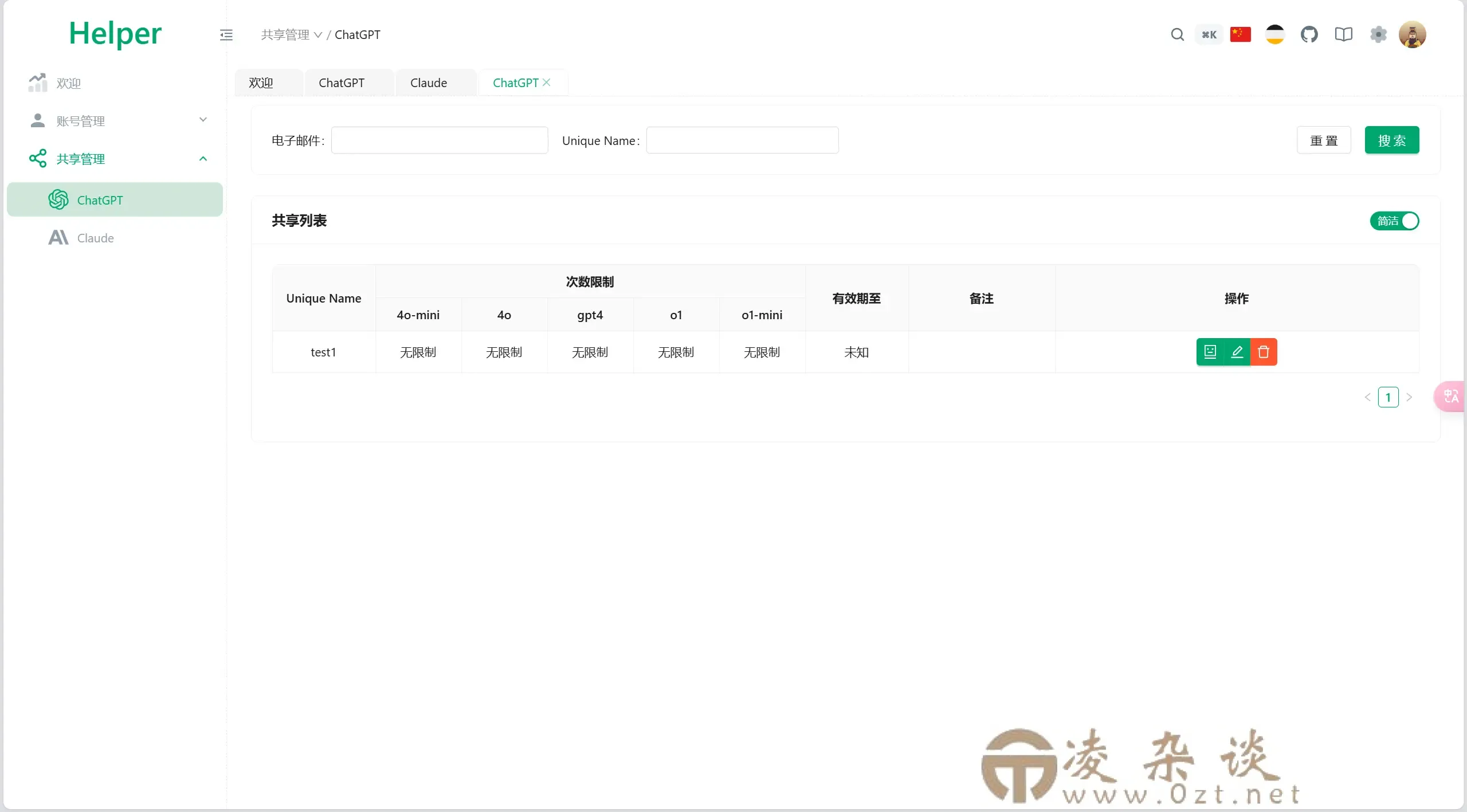This screenshot has width=1467, height=812.
Task: Select Claude in the sidebar
Action: pos(115,237)
